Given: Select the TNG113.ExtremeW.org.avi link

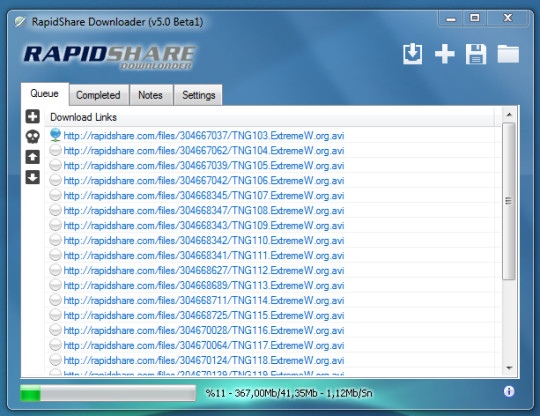Looking at the screenshot, I should pos(204,285).
